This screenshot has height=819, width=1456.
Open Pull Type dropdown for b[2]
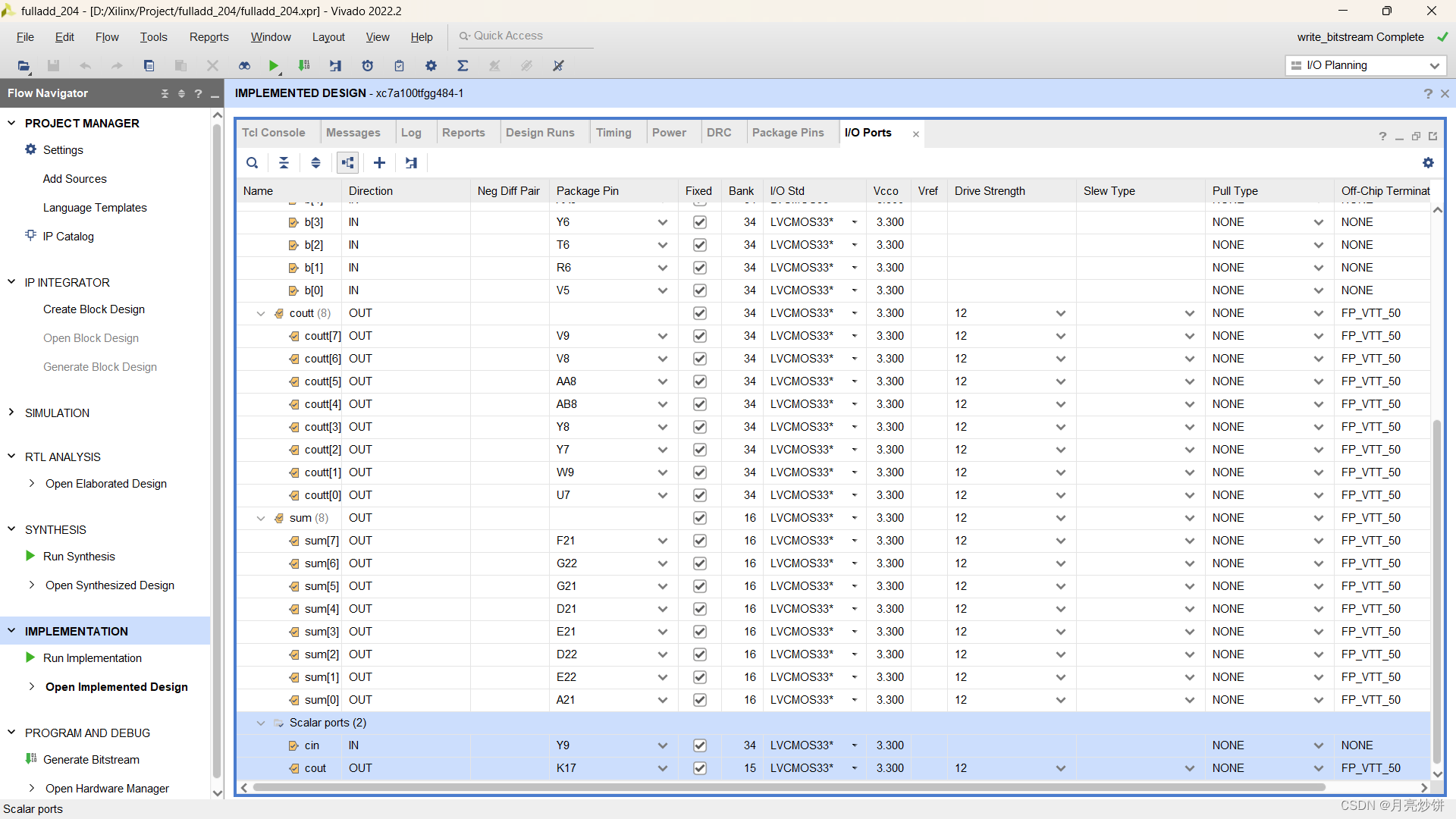(x=1319, y=245)
